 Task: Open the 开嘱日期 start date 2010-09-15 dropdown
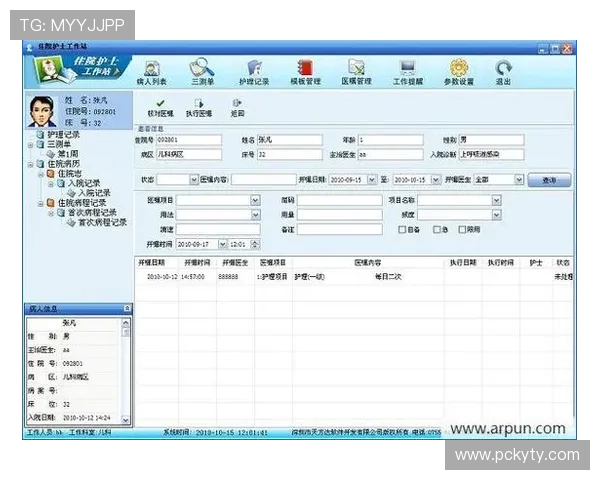click(372, 180)
